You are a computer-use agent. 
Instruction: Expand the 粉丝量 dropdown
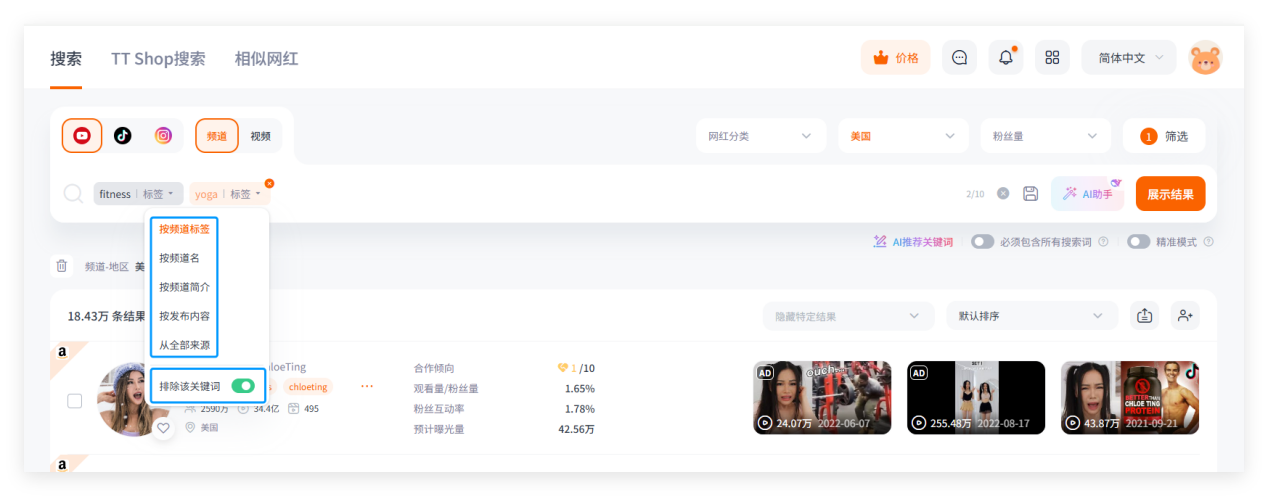[x=1045, y=136]
